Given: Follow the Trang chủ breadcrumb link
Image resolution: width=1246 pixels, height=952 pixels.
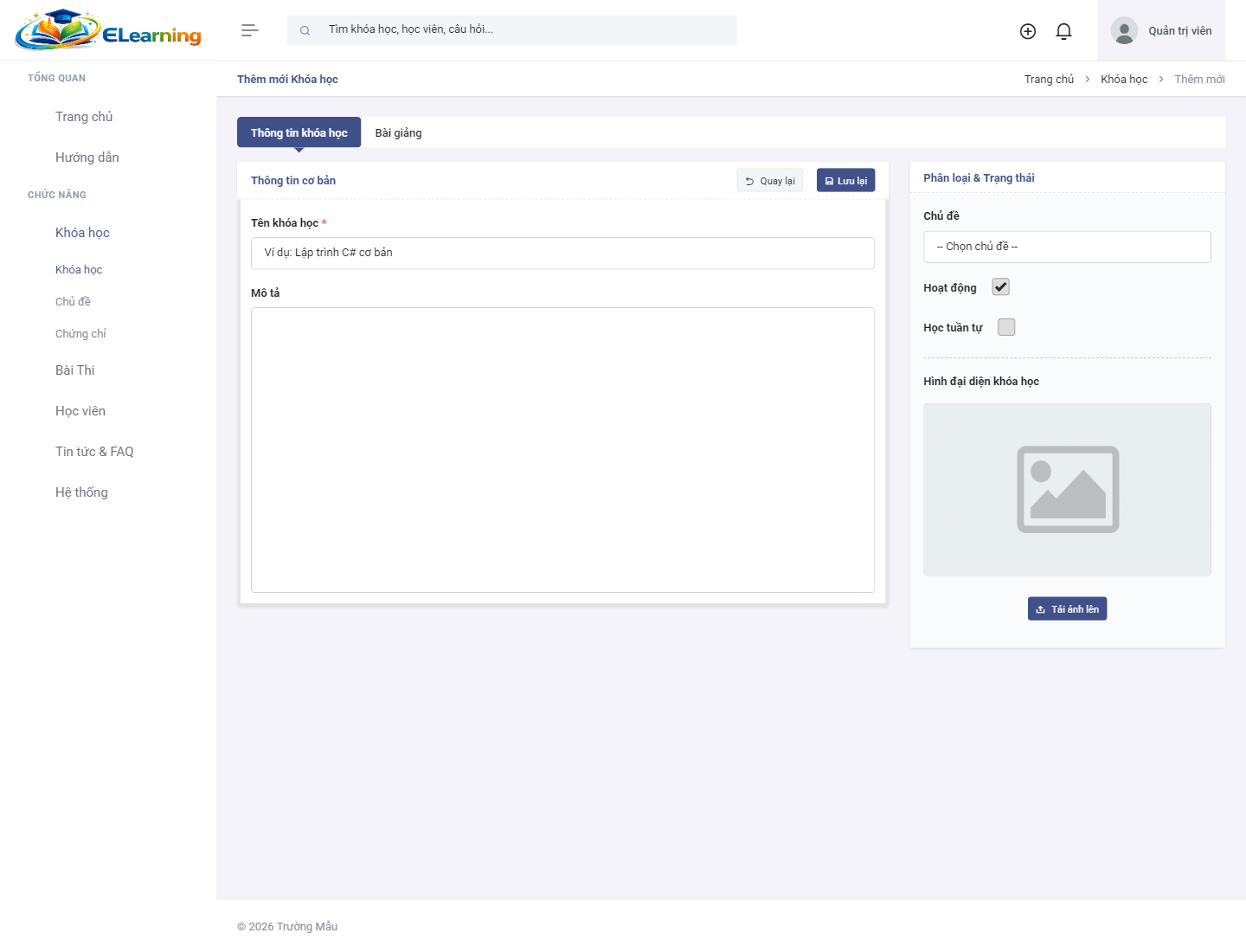Looking at the screenshot, I should (1049, 80).
